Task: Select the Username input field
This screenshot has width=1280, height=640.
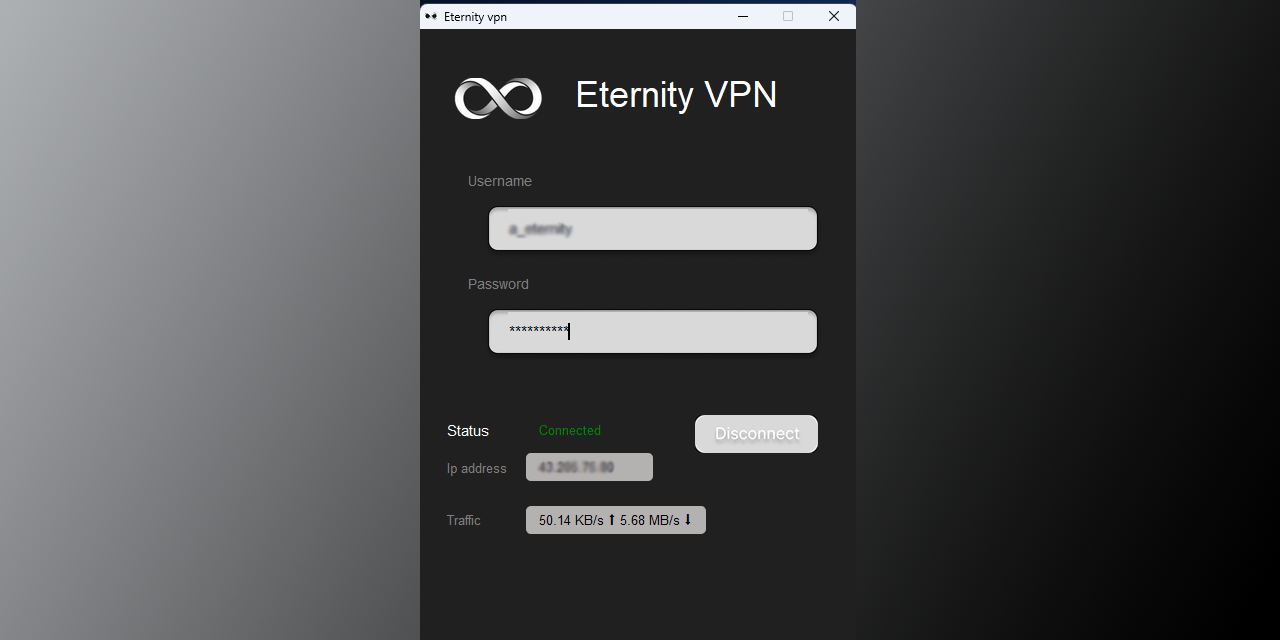Action: (x=652, y=228)
